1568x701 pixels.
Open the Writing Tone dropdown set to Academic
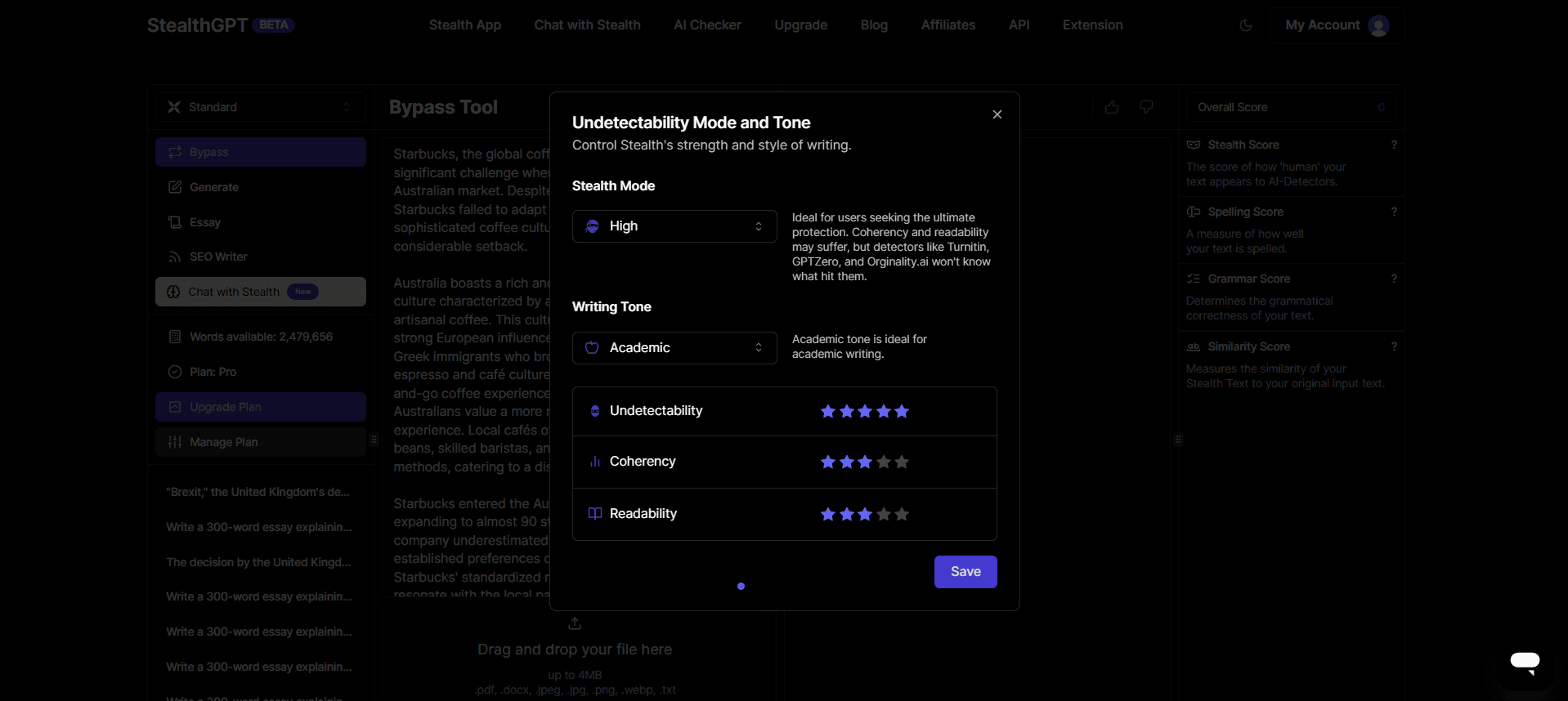point(674,348)
